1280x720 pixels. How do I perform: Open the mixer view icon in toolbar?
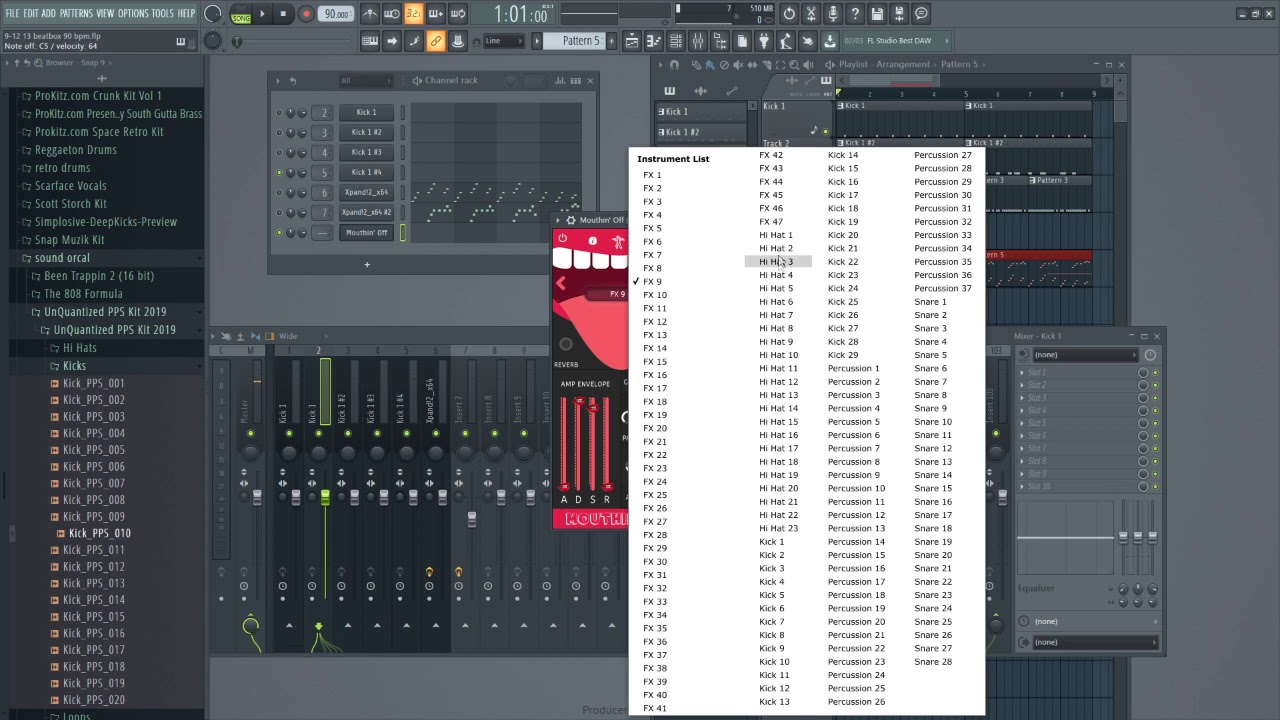coord(697,41)
